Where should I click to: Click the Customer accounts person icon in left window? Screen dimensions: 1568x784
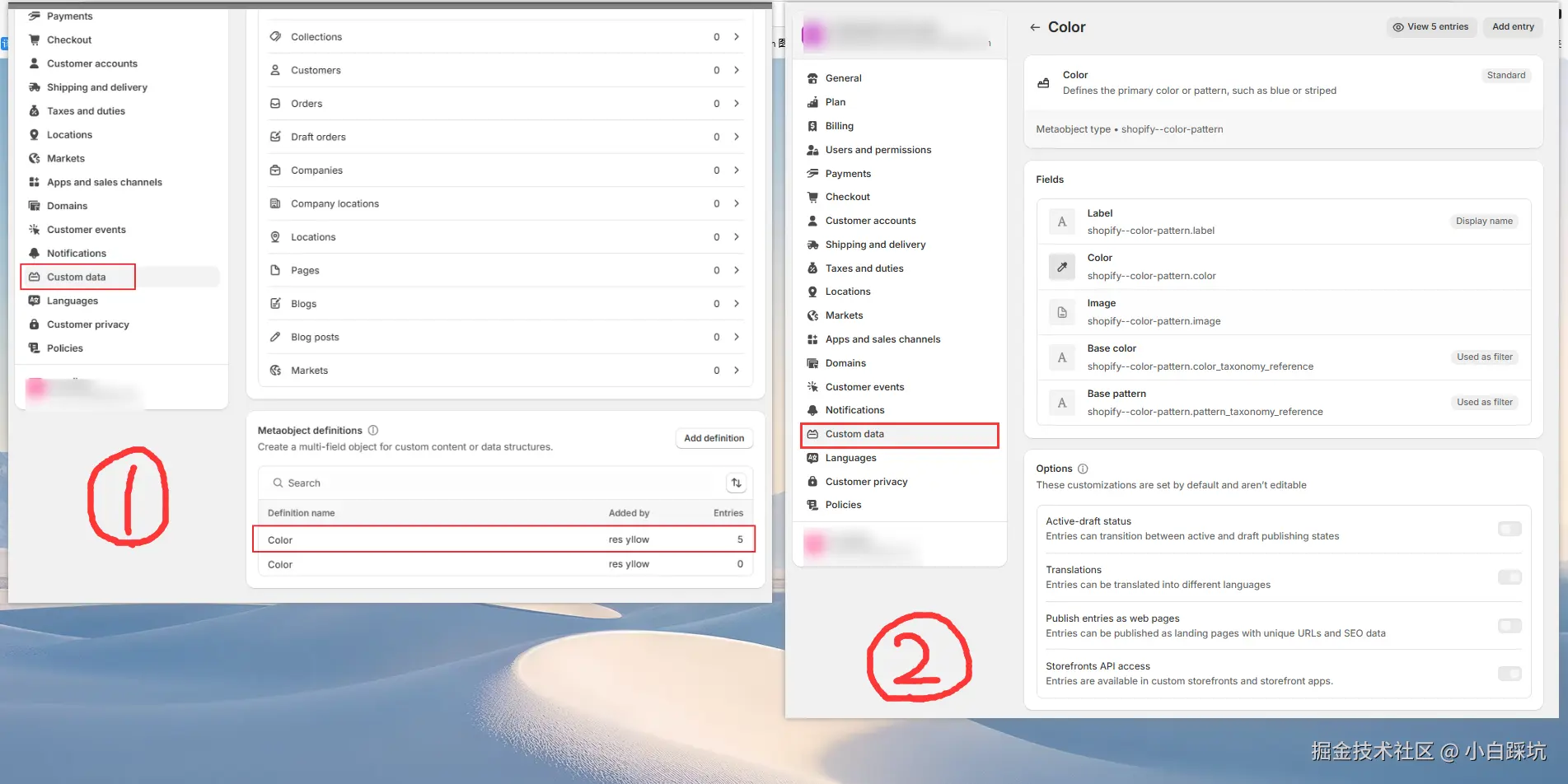click(34, 63)
